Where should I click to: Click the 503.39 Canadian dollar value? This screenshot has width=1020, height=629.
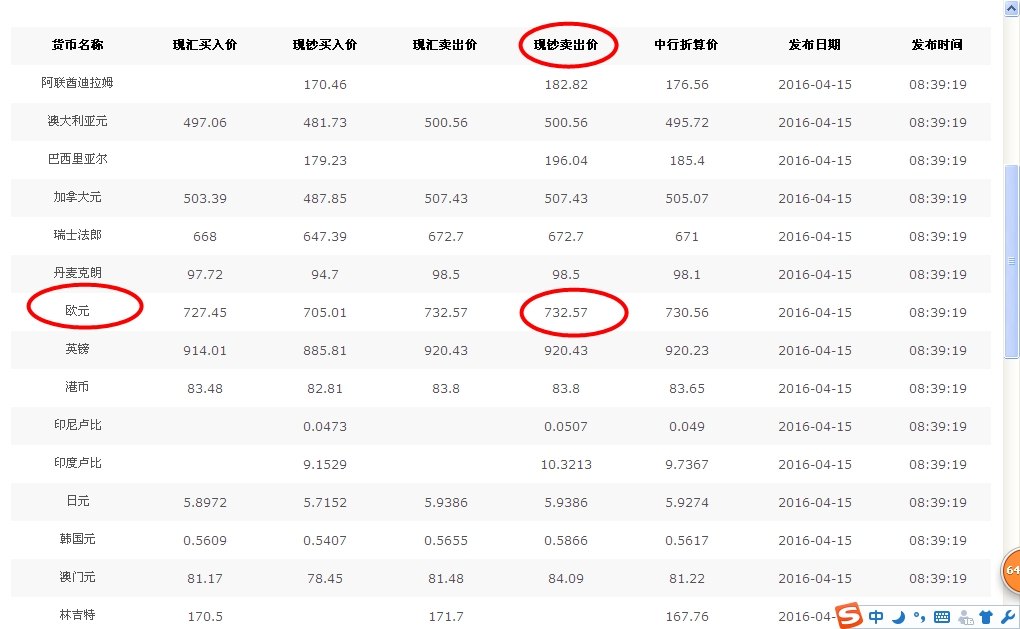[205, 198]
